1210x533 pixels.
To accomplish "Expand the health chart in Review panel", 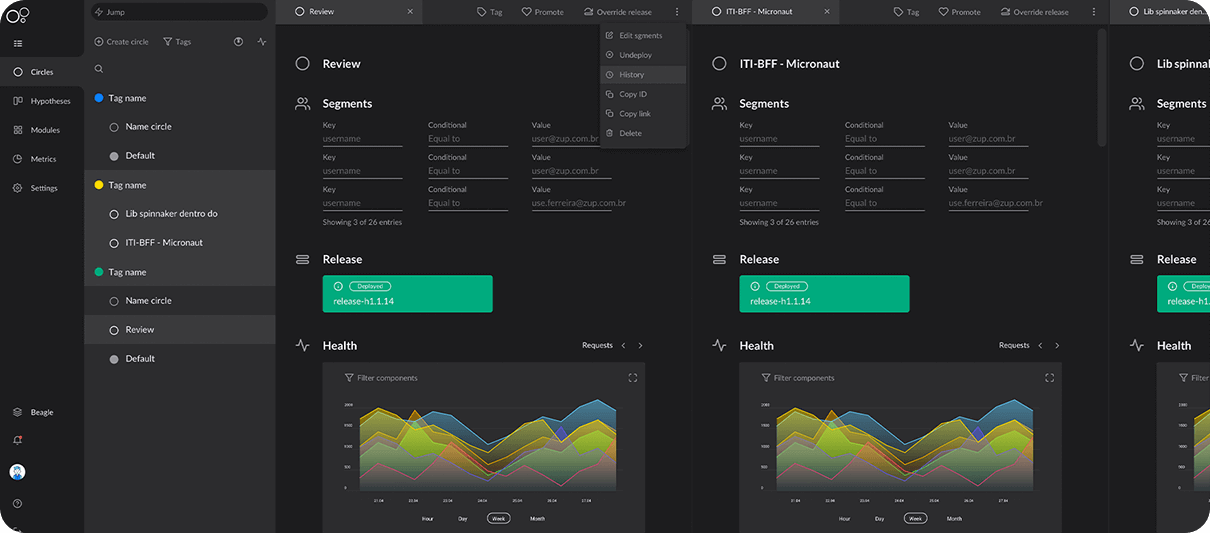I will click(x=632, y=378).
